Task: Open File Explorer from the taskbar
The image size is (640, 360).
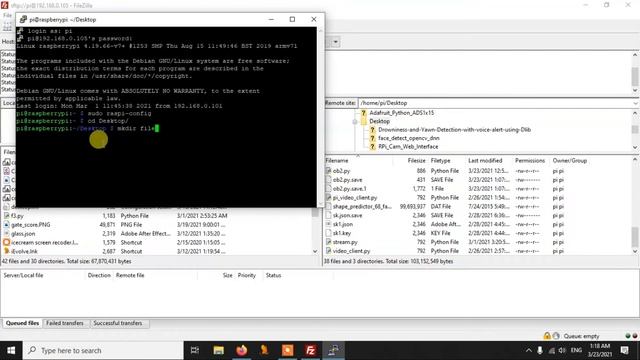Action: [x=218, y=350]
